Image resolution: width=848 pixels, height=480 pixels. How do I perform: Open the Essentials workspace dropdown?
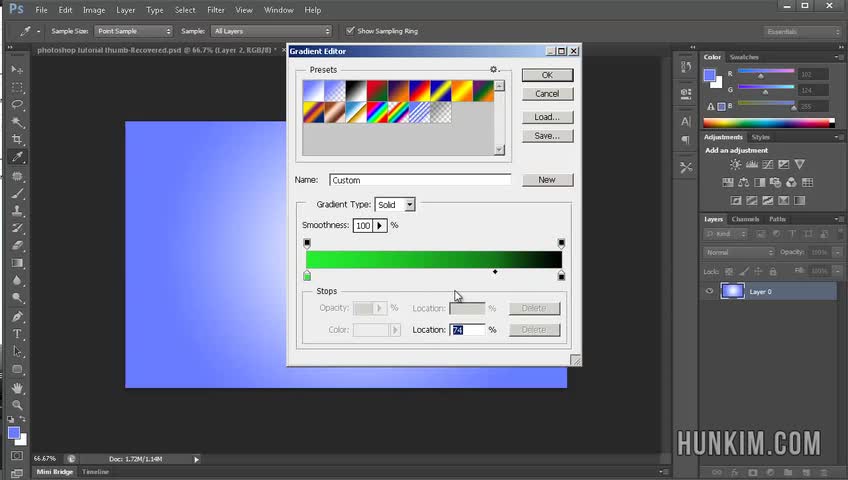(x=802, y=32)
